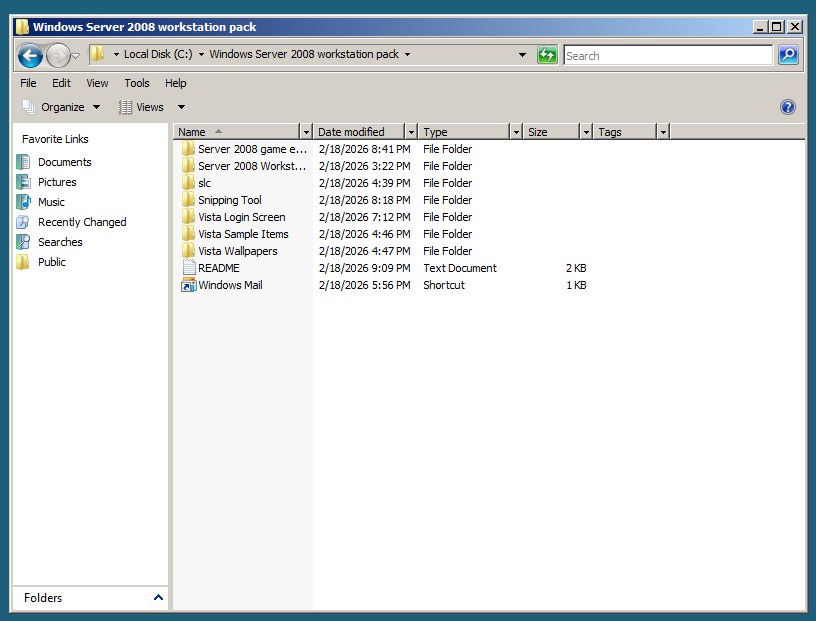Click the search magnifier button
Image resolution: width=816 pixels, height=621 pixels.
pyautogui.click(x=788, y=55)
